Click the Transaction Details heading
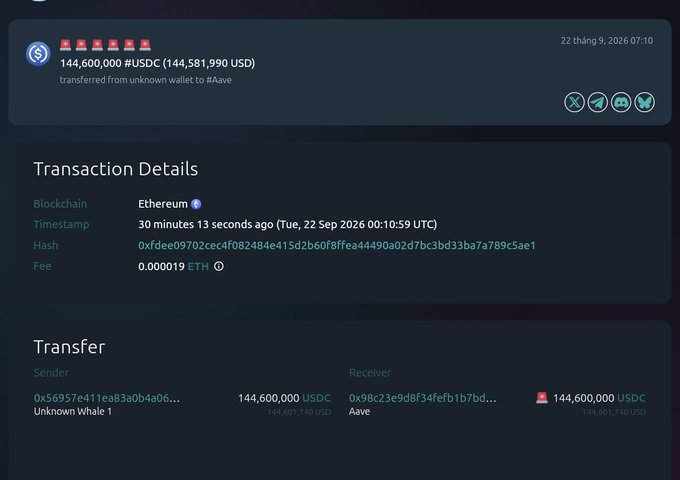The height and width of the screenshot is (480, 680). [116, 169]
